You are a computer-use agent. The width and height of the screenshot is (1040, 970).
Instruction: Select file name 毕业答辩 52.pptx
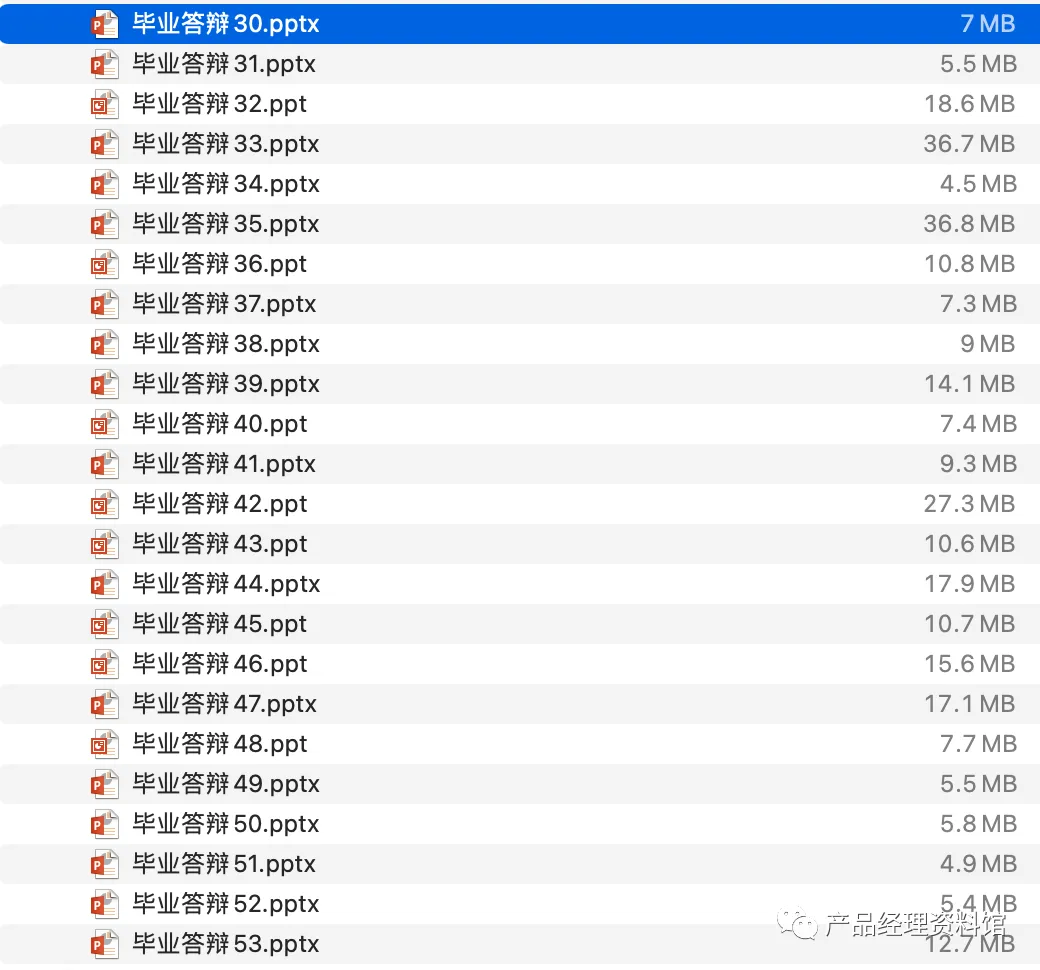pos(226,904)
